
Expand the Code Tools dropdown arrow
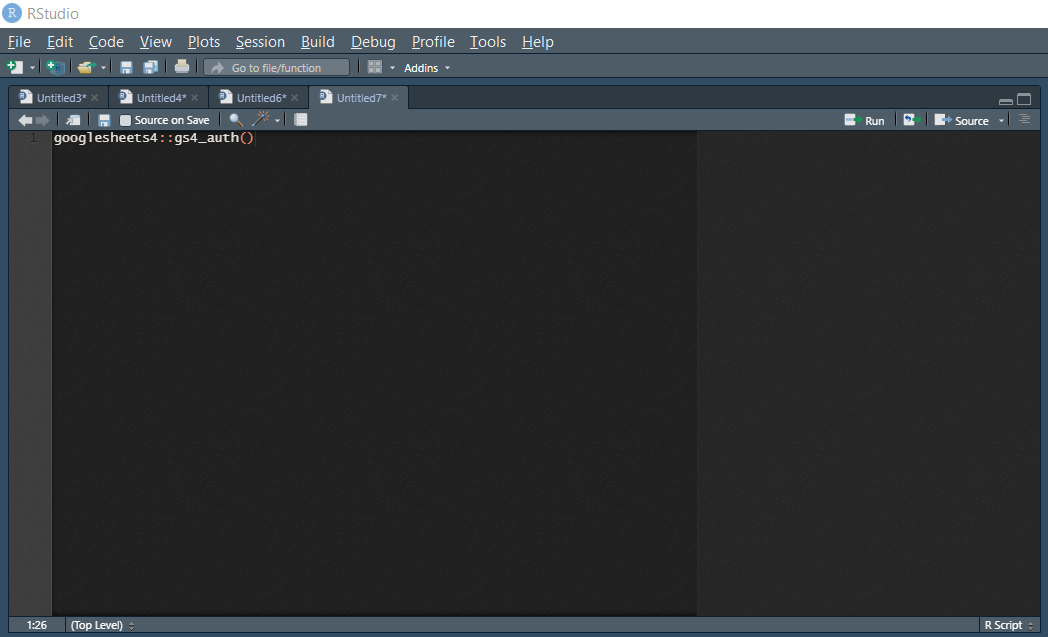277,121
